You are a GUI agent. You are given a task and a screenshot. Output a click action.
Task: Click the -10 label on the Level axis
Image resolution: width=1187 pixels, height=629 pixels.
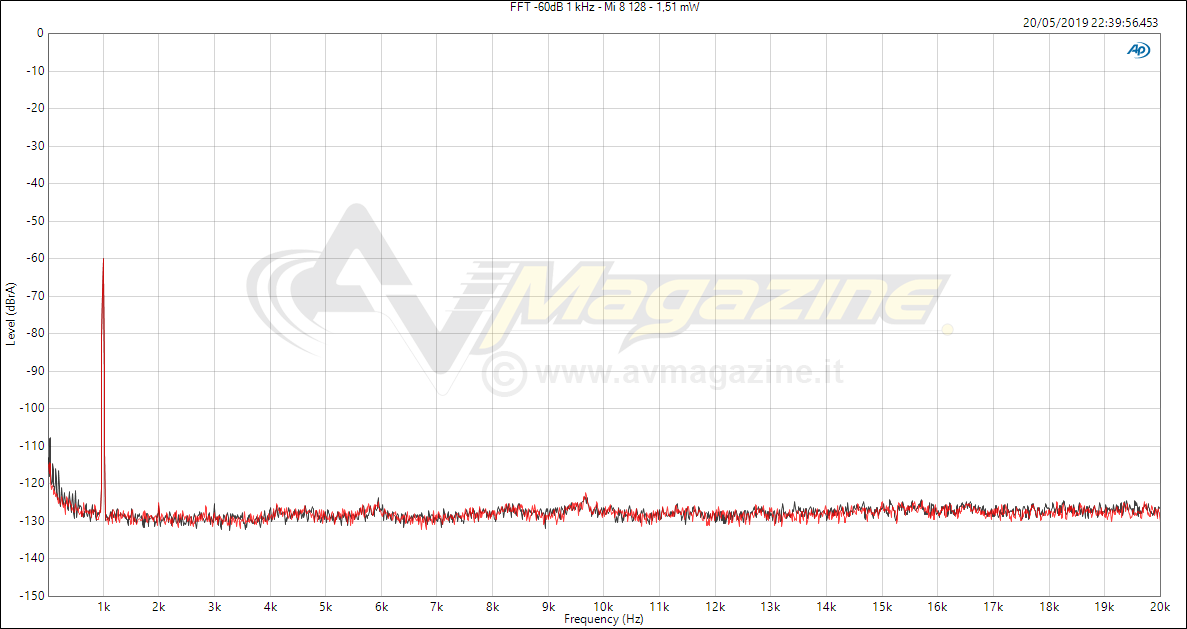tap(35, 71)
